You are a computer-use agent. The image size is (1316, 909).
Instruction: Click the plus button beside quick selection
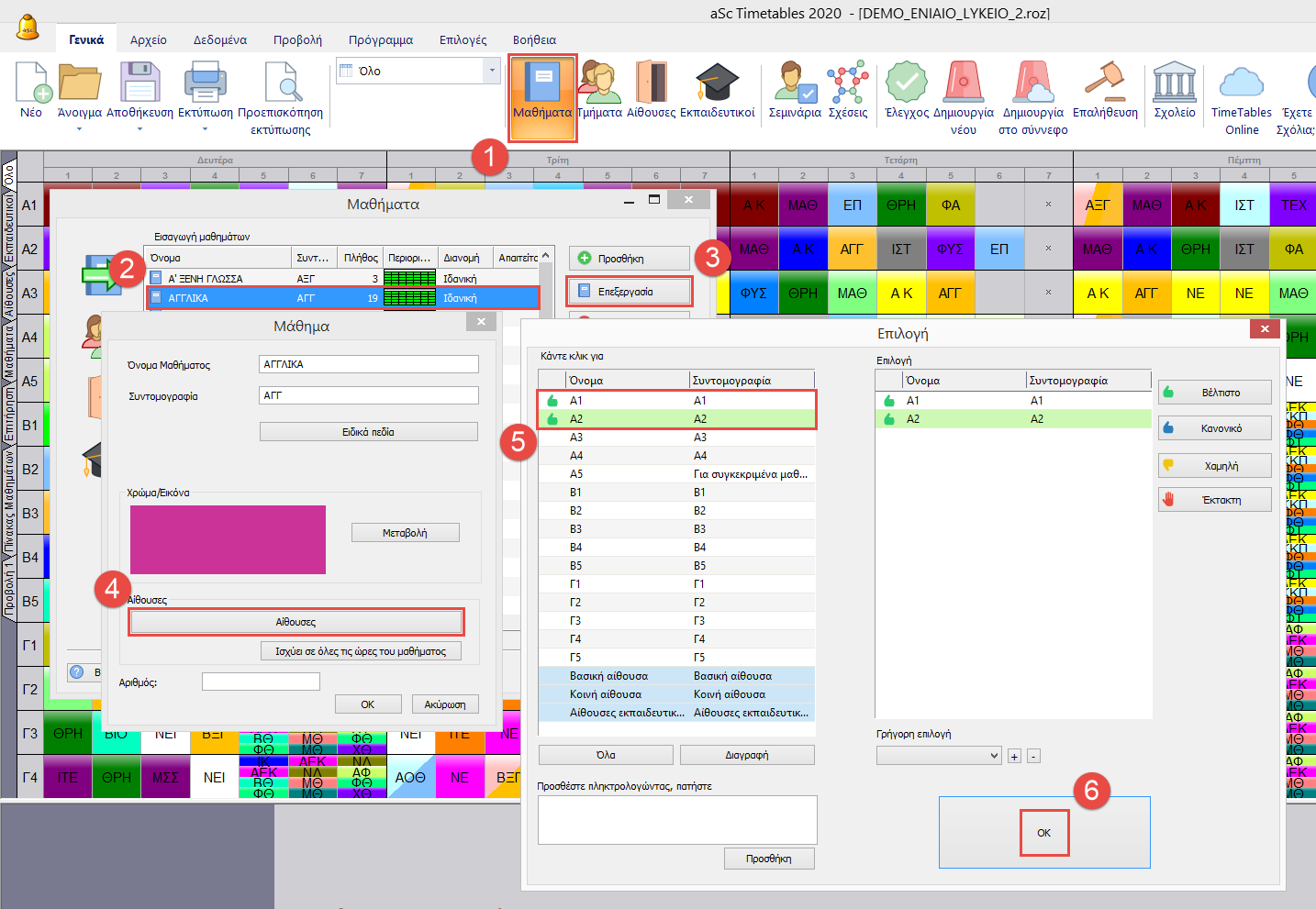[1014, 757]
